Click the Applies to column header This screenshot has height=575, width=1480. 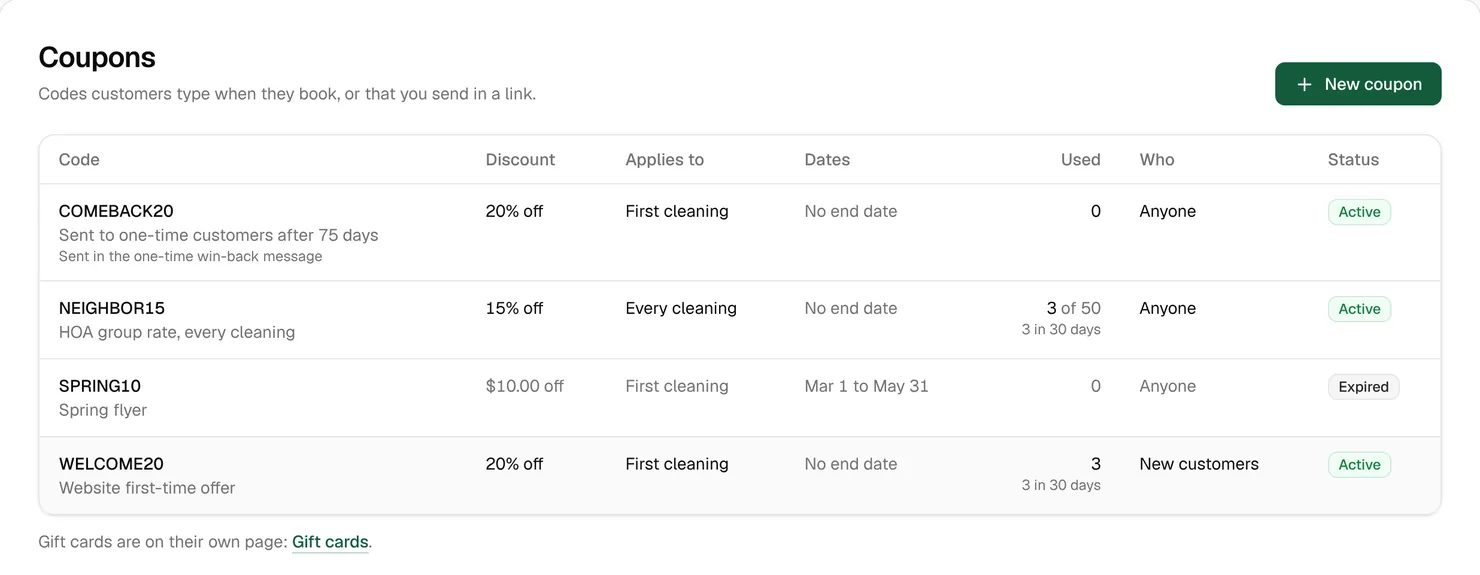665,160
